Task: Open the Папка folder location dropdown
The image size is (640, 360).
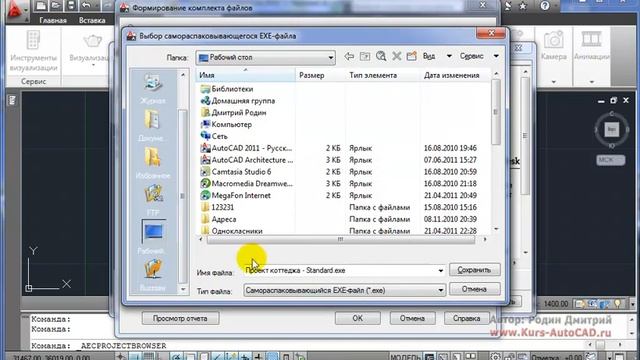Action: (266, 58)
